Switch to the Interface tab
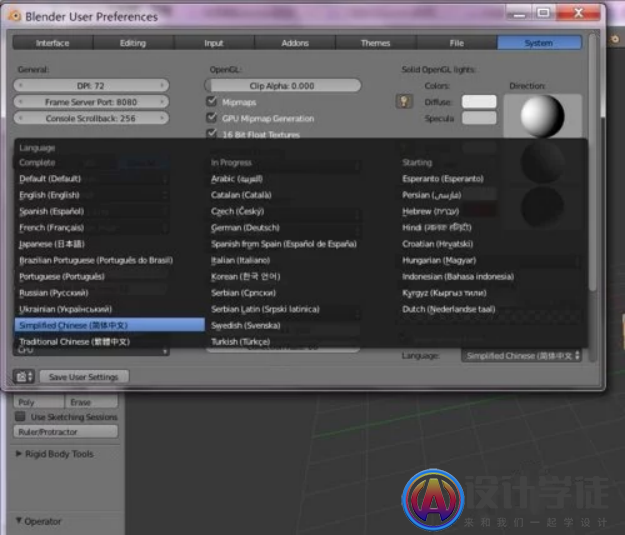 (53, 43)
